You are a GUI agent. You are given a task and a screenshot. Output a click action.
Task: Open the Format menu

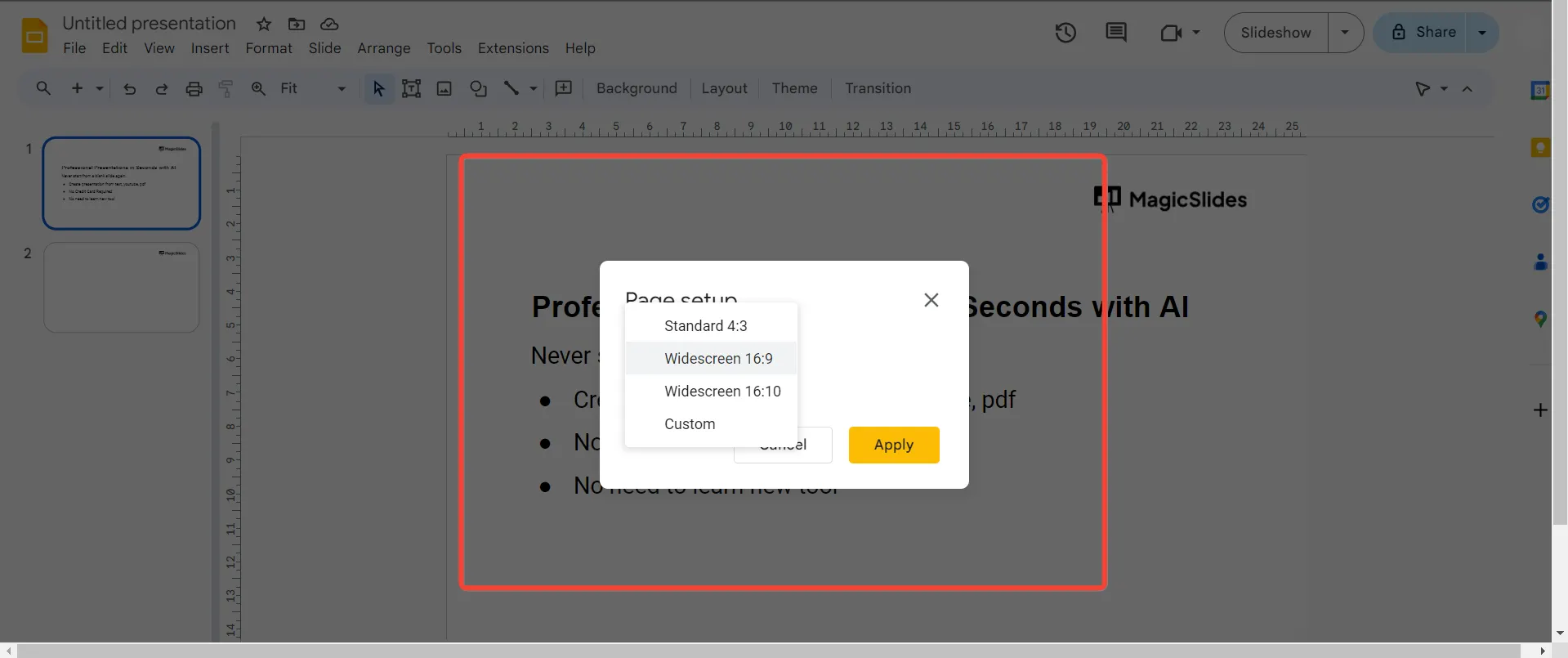click(269, 48)
